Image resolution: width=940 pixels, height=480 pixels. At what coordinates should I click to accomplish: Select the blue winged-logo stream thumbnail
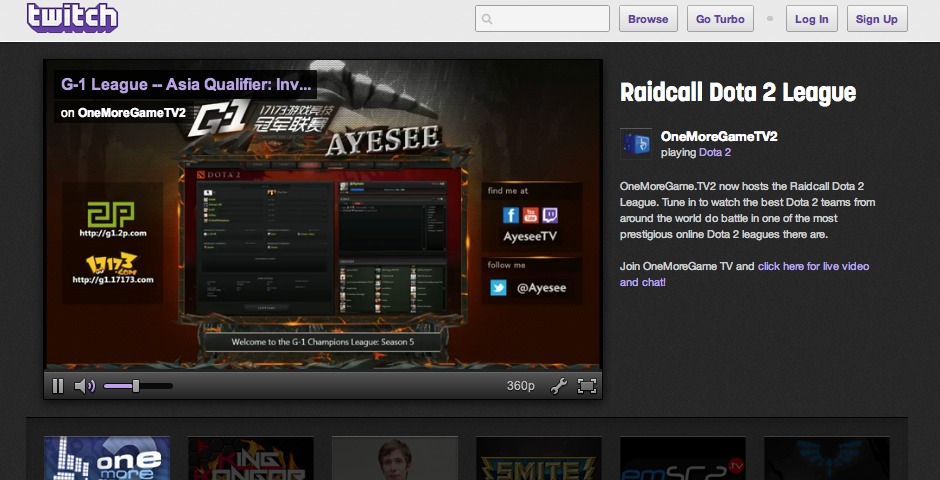(x=827, y=458)
